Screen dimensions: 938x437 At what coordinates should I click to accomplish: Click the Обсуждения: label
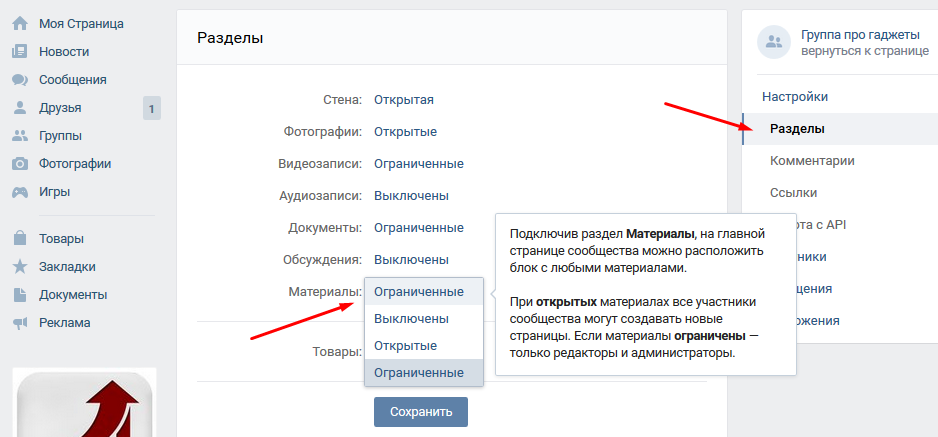[x=322, y=260]
